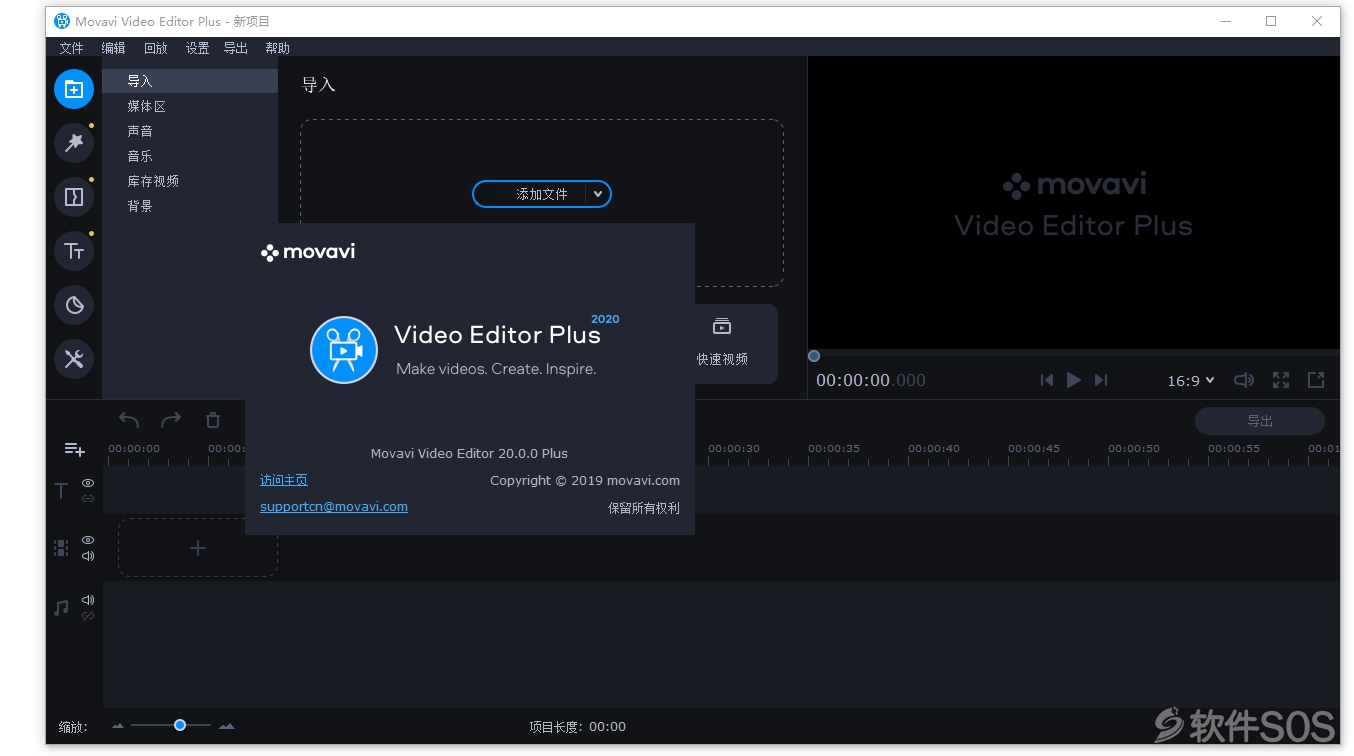Zoom in timeline with large mountains icon

point(227,726)
